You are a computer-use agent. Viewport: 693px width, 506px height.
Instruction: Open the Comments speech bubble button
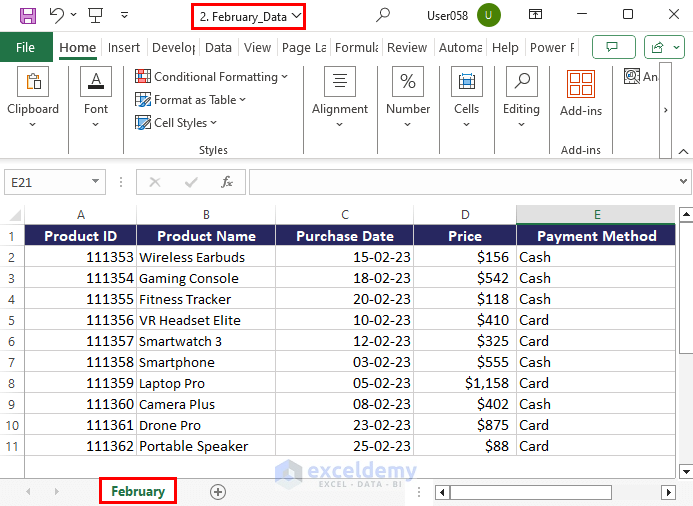[x=613, y=47]
